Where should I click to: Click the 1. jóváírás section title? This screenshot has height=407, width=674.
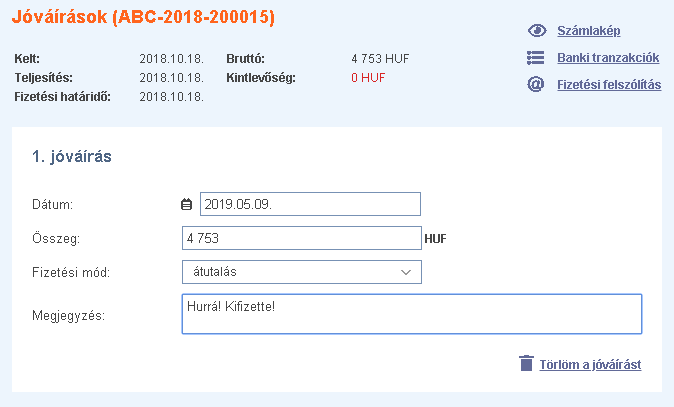click(72, 156)
